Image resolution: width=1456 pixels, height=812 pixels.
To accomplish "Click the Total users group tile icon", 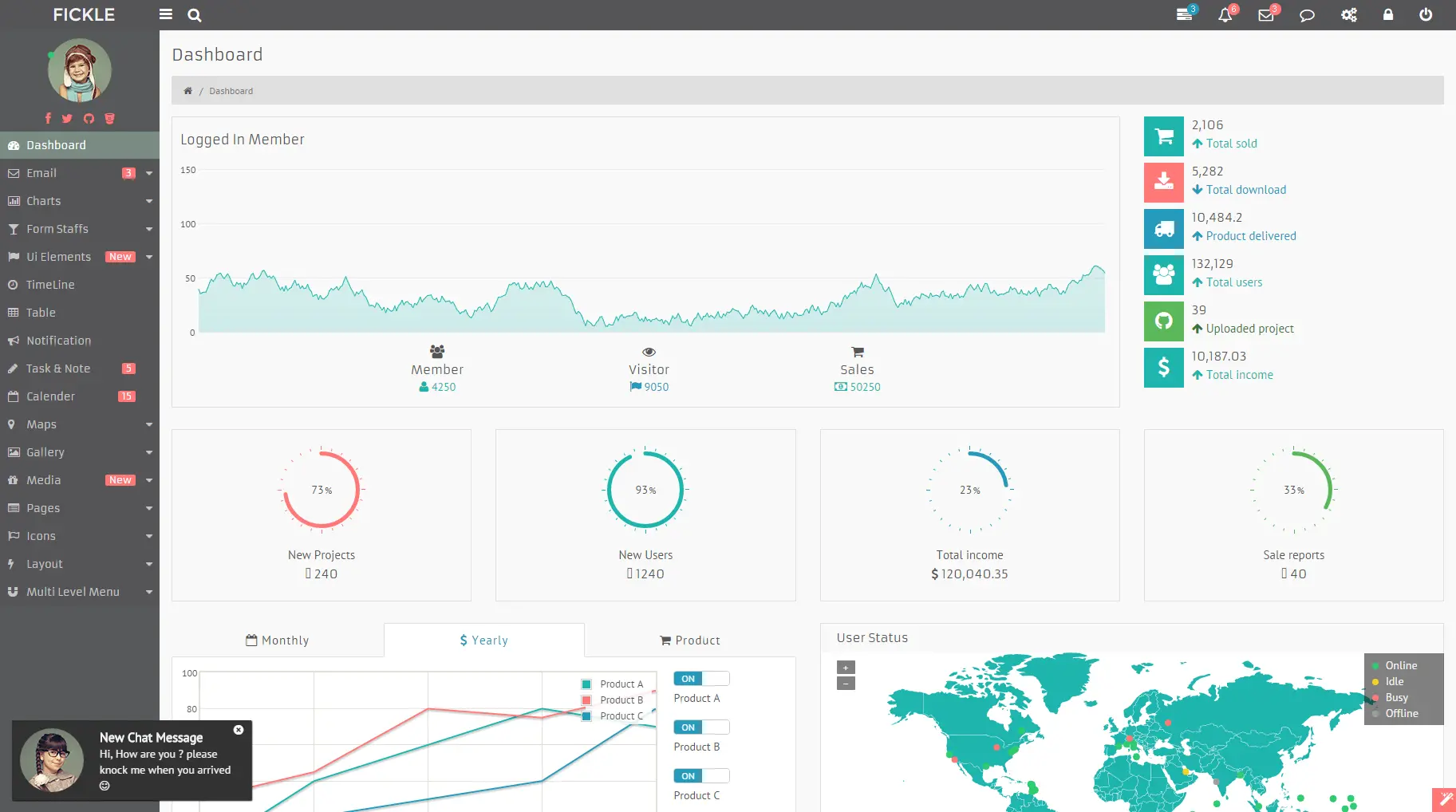I will coord(1164,275).
